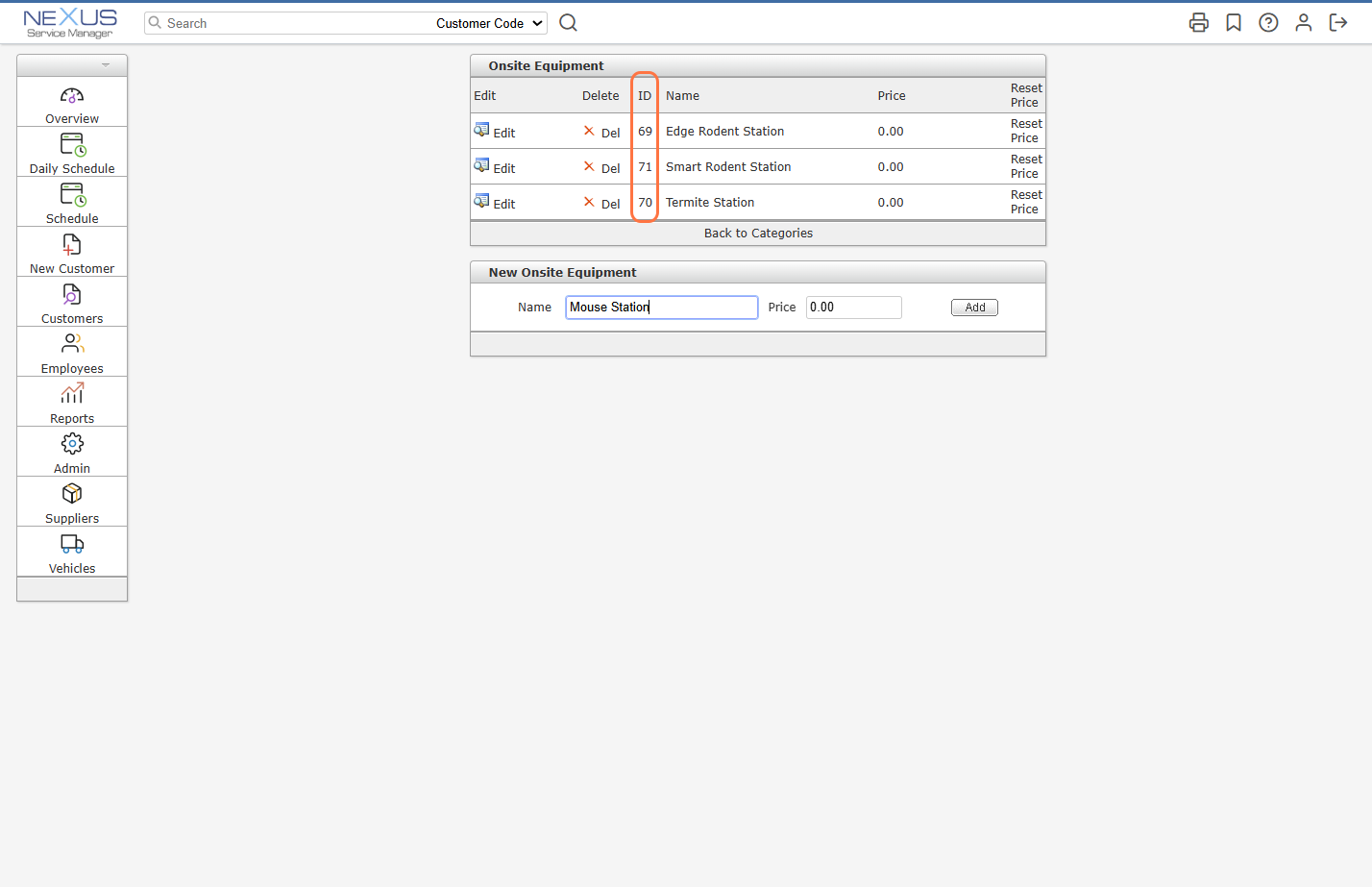Click ID 69 cell

point(645,132)
